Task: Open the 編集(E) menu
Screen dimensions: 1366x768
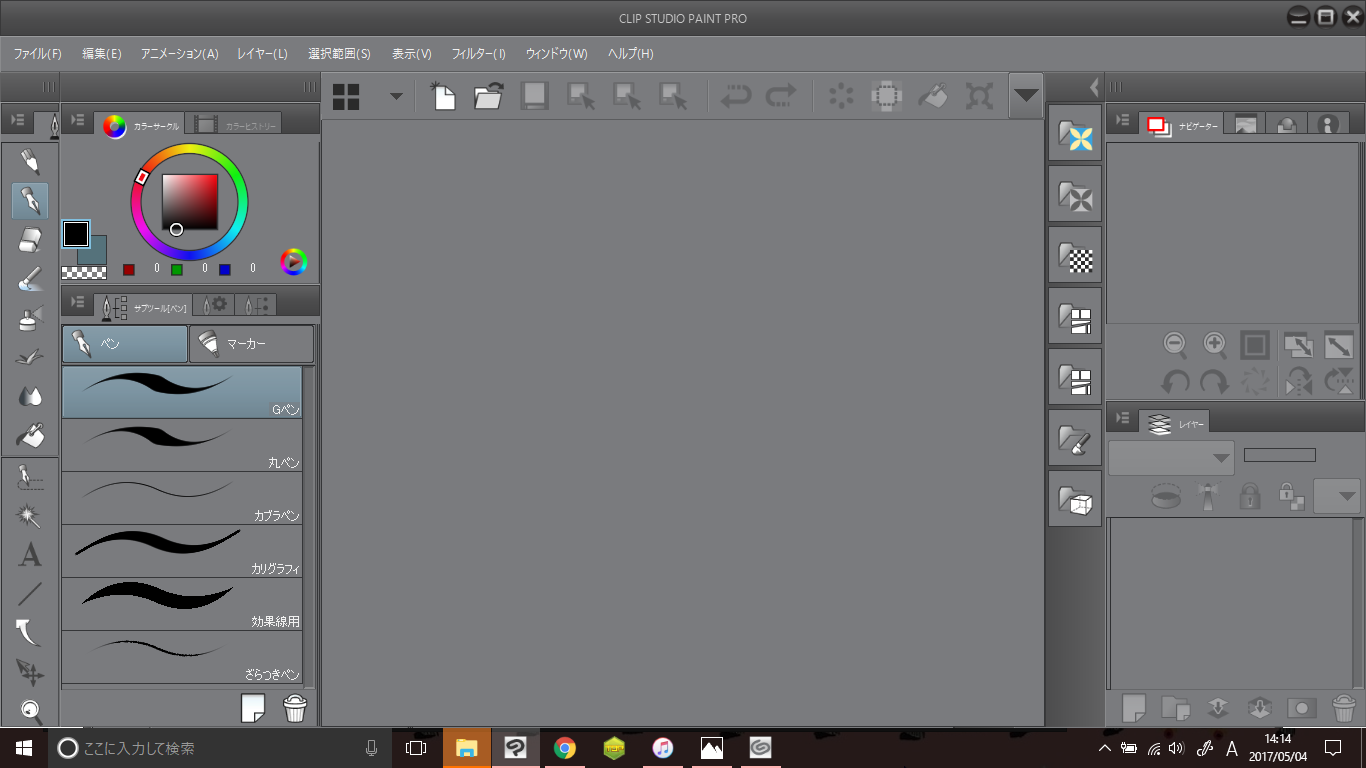Action: click(102, 54)
